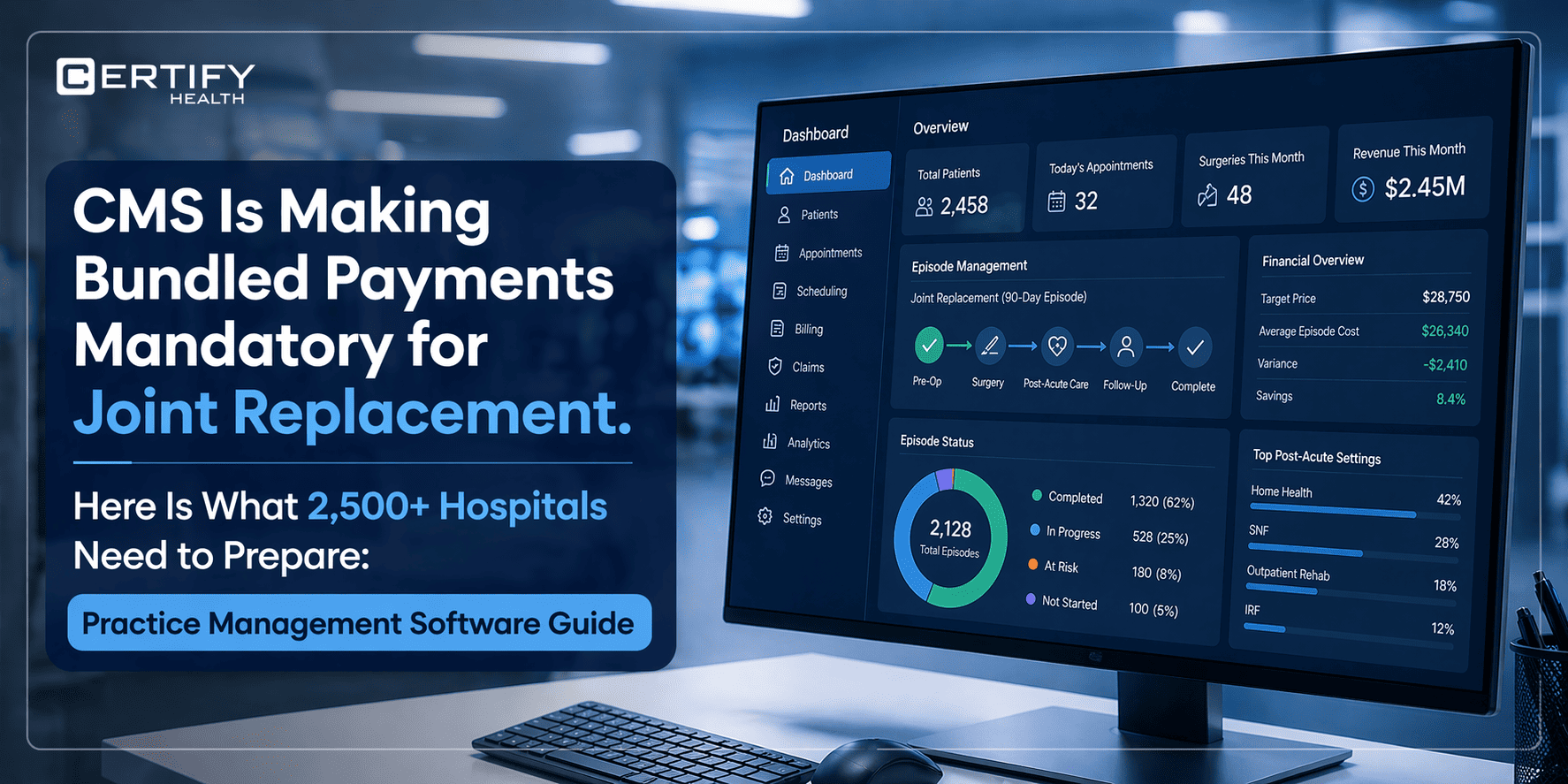Select the Completed legend entry
1568x784 pixels.
click(x=1075, y=498)
